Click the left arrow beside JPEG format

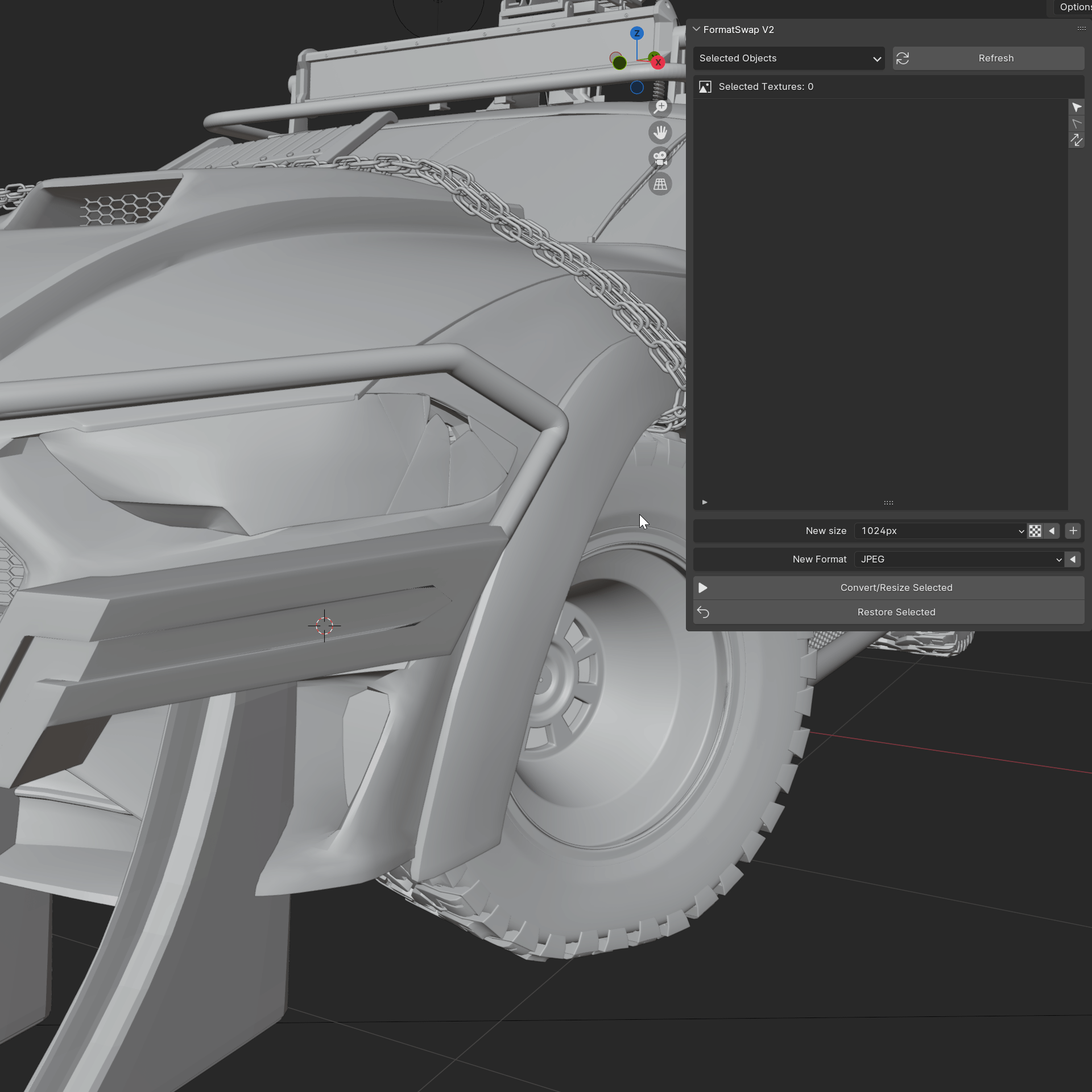tap(1073, 559)
